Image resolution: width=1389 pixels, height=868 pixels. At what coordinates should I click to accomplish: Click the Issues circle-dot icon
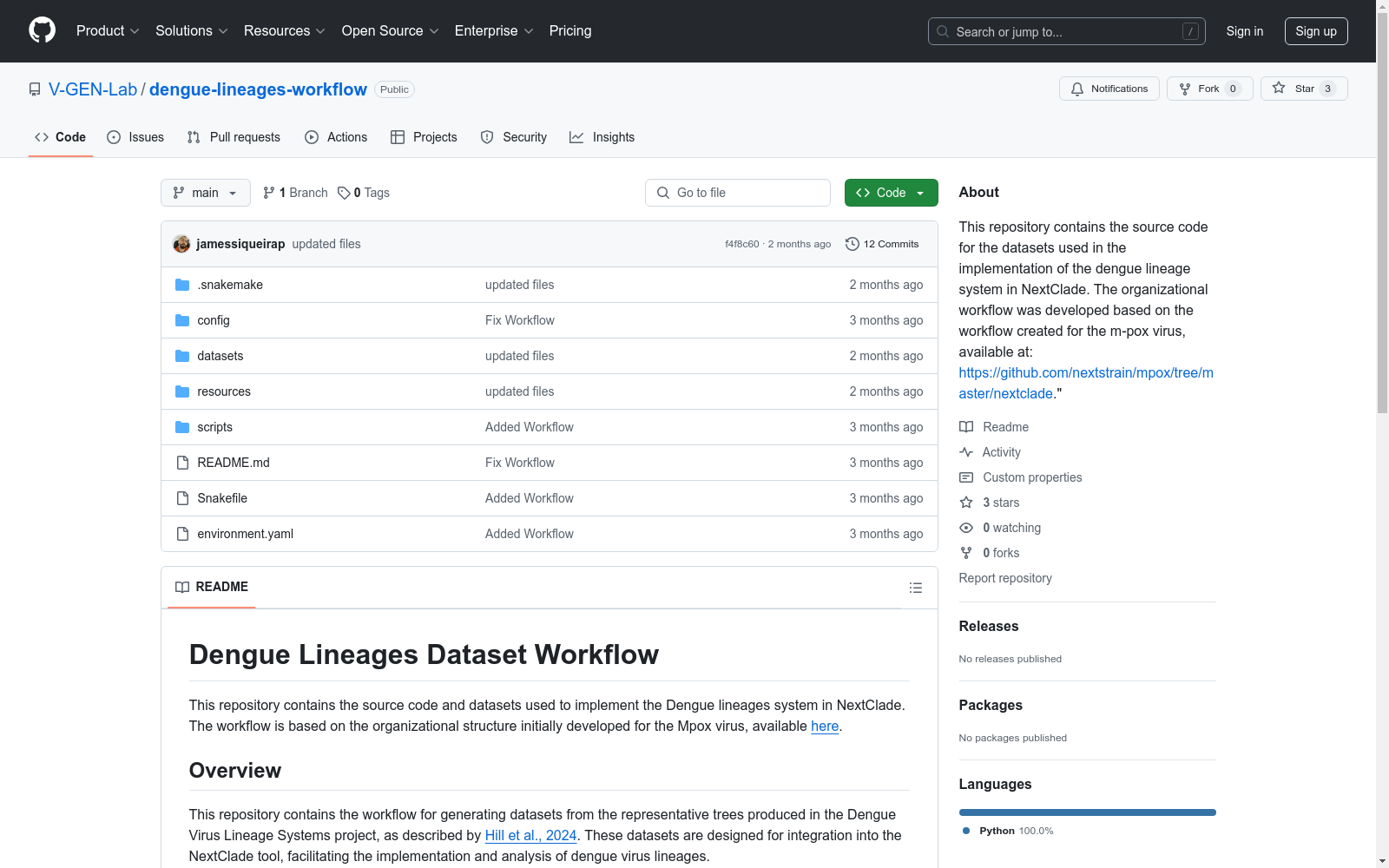click(114, 137)
